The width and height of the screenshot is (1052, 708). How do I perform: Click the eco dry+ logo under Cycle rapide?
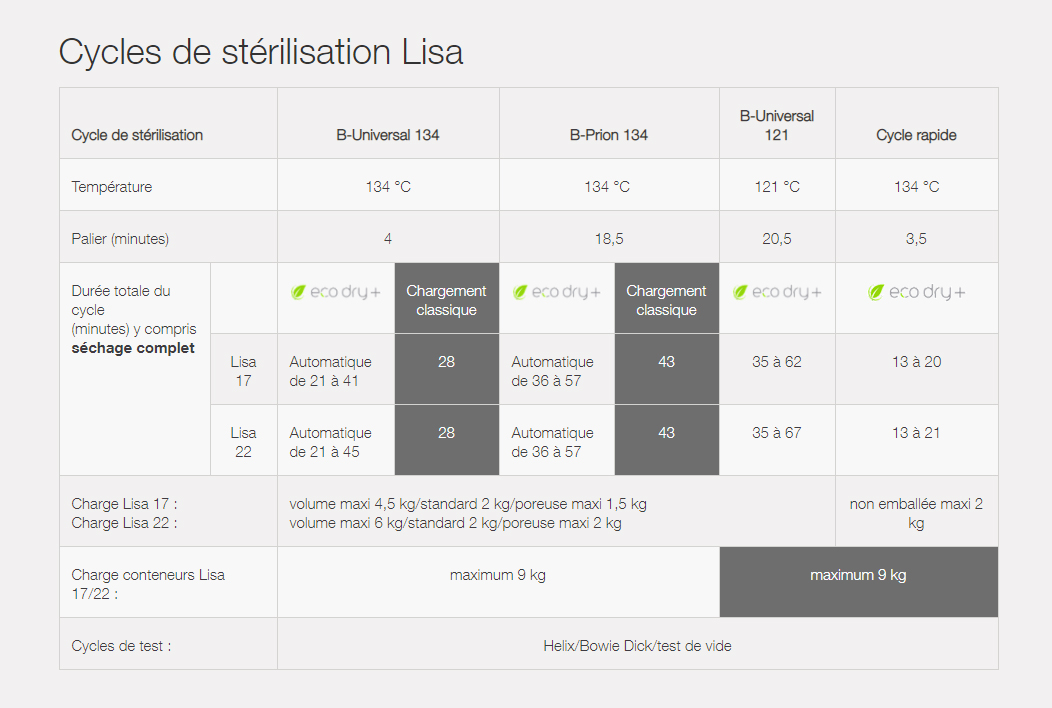[x=916, y=292]
